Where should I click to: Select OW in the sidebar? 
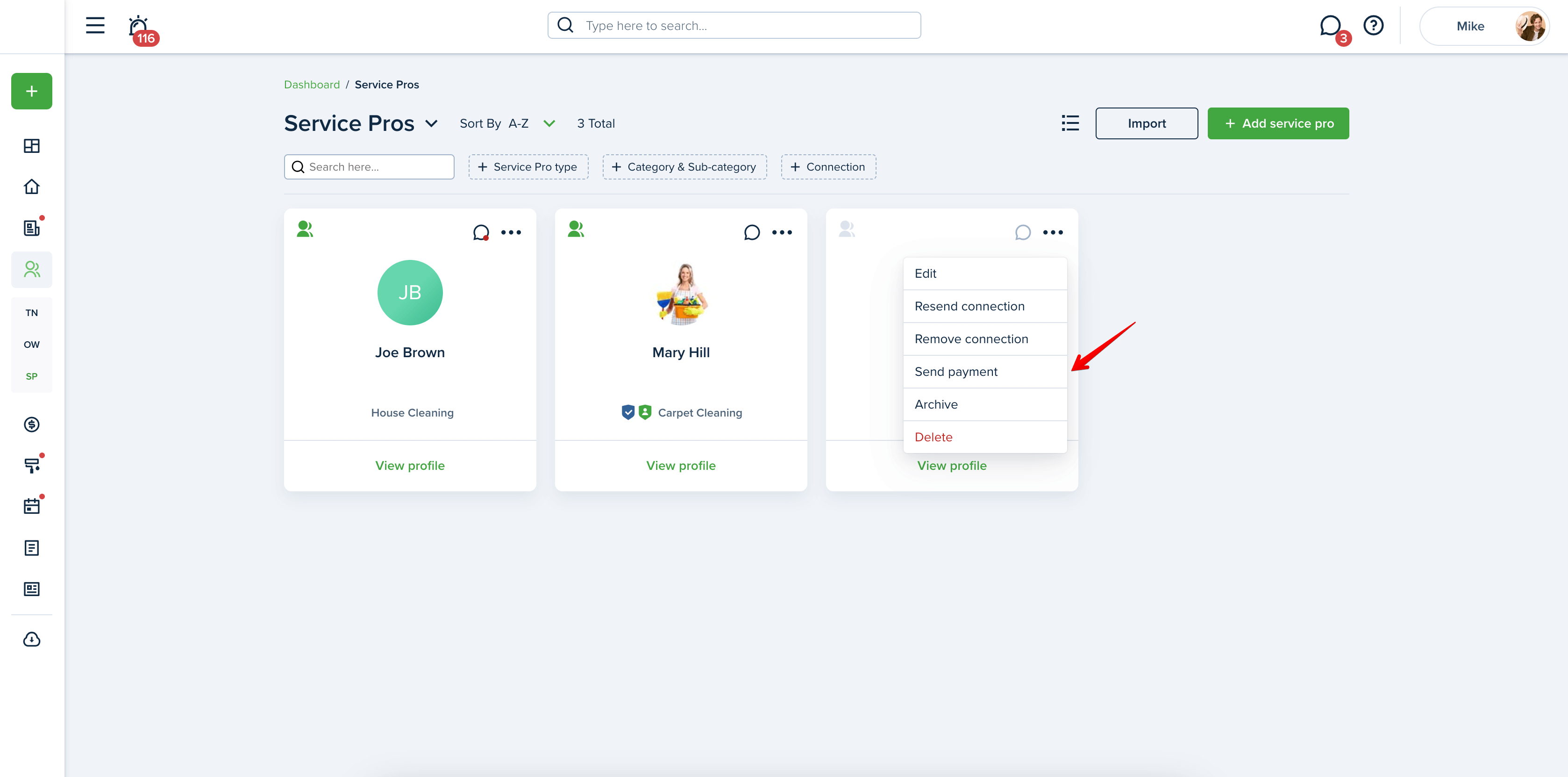coord(32,345)
